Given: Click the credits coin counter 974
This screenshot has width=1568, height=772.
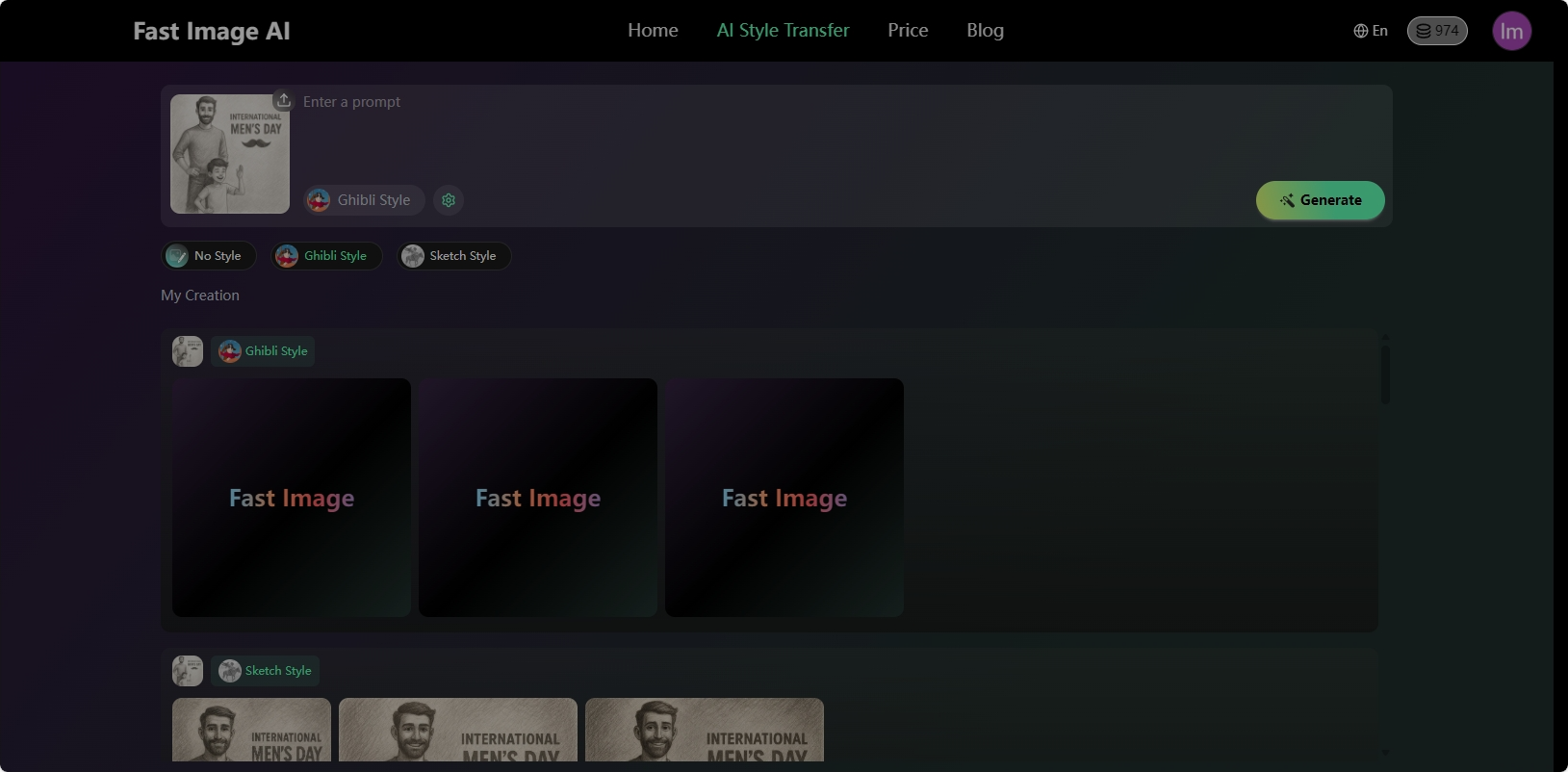Looking at the screenshot, I should tap(1437, 31).
